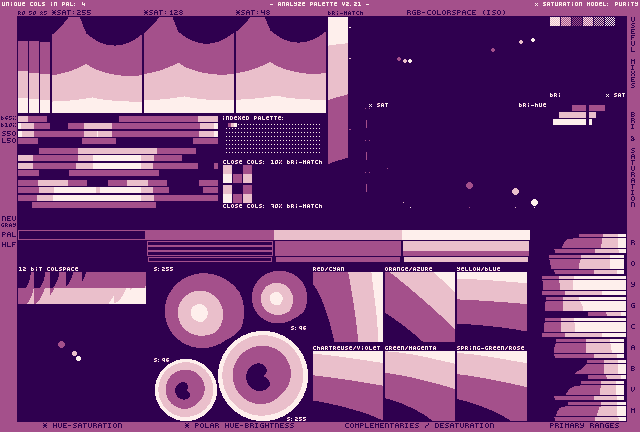640x432 pixels.
Task: Click the 'Y' primary range letter
Action: tap(633, 285)
